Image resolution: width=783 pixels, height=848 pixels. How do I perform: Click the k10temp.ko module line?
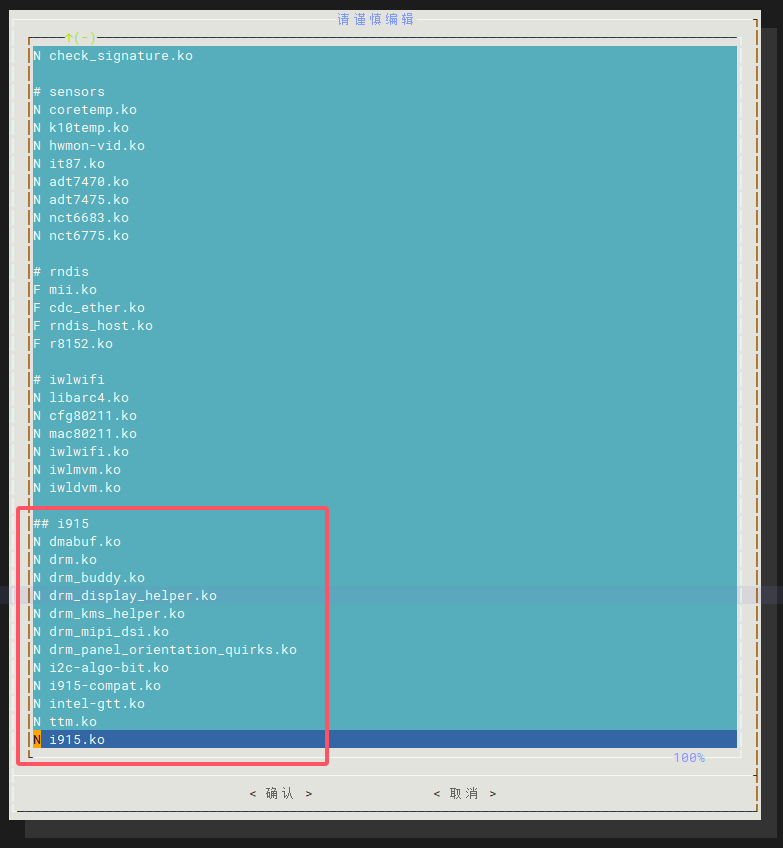point(88,127)
